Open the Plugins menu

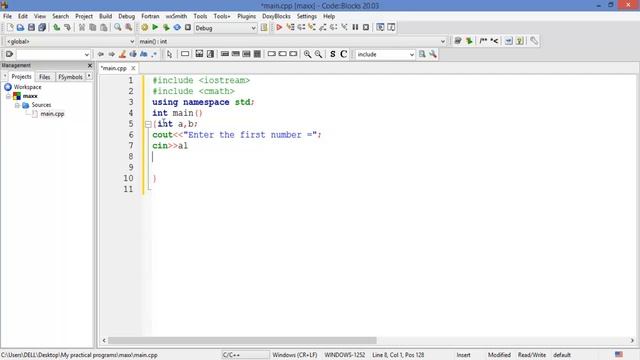[246, 16]
